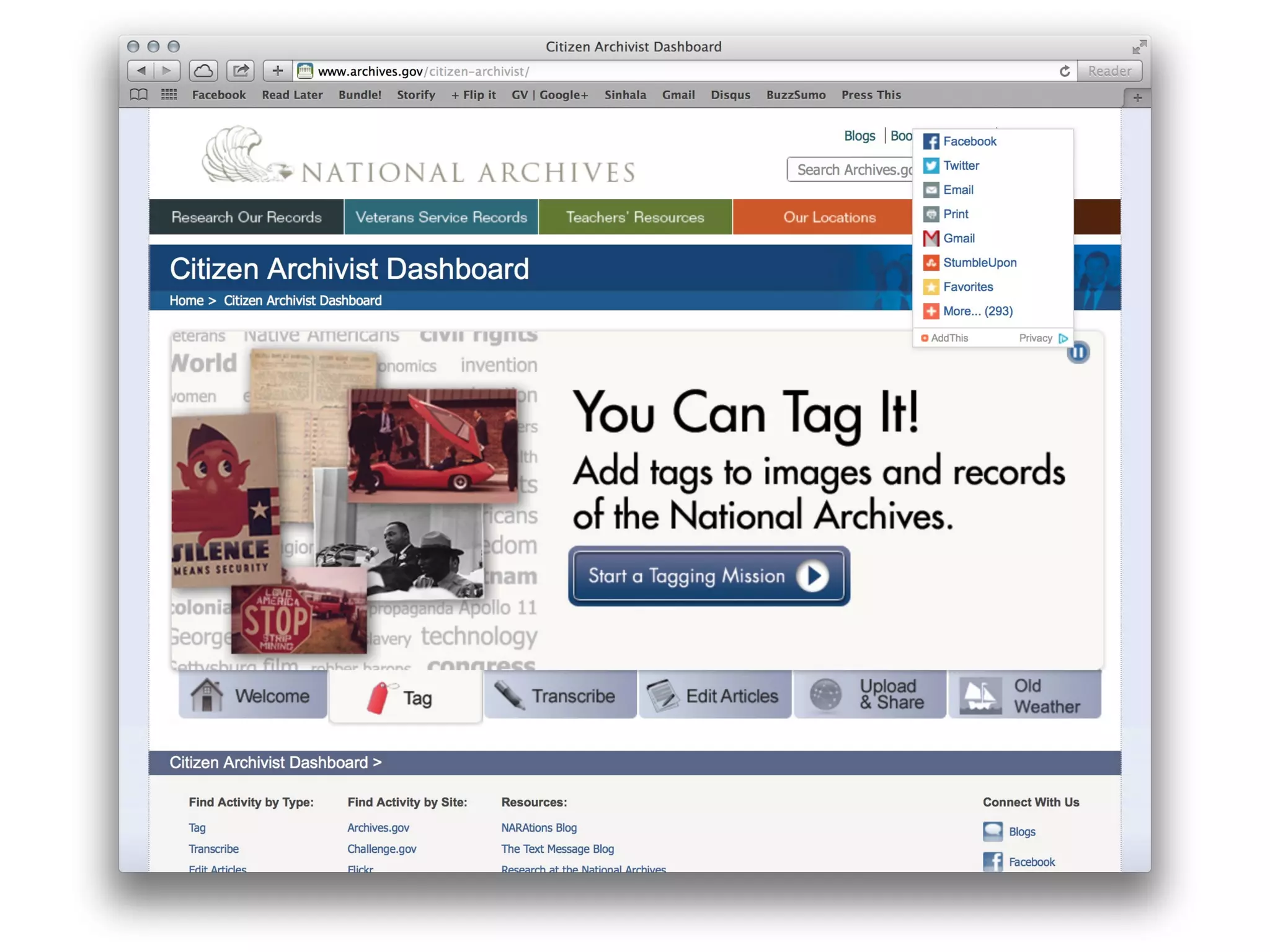Pause the slideshow banner
This screenshot has height=952, width=1270.
point(1078,353)
